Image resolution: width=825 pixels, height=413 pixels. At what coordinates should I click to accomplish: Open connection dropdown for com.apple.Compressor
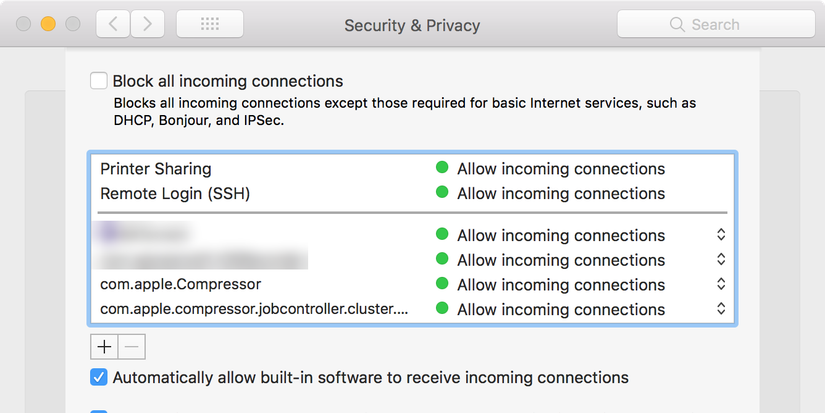(721, 284)
